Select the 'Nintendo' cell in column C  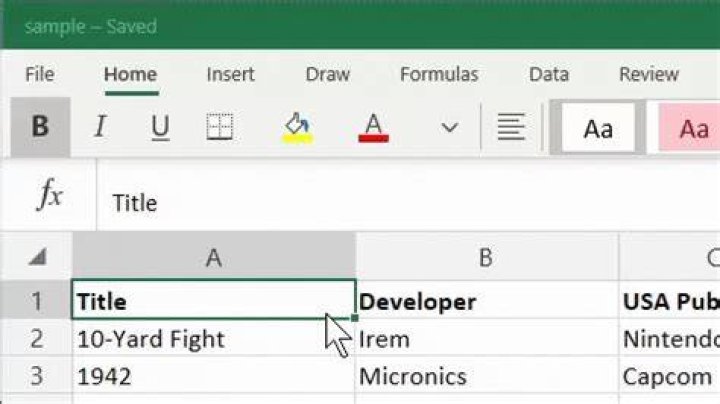pyautogui.click(x=669, y=337)
